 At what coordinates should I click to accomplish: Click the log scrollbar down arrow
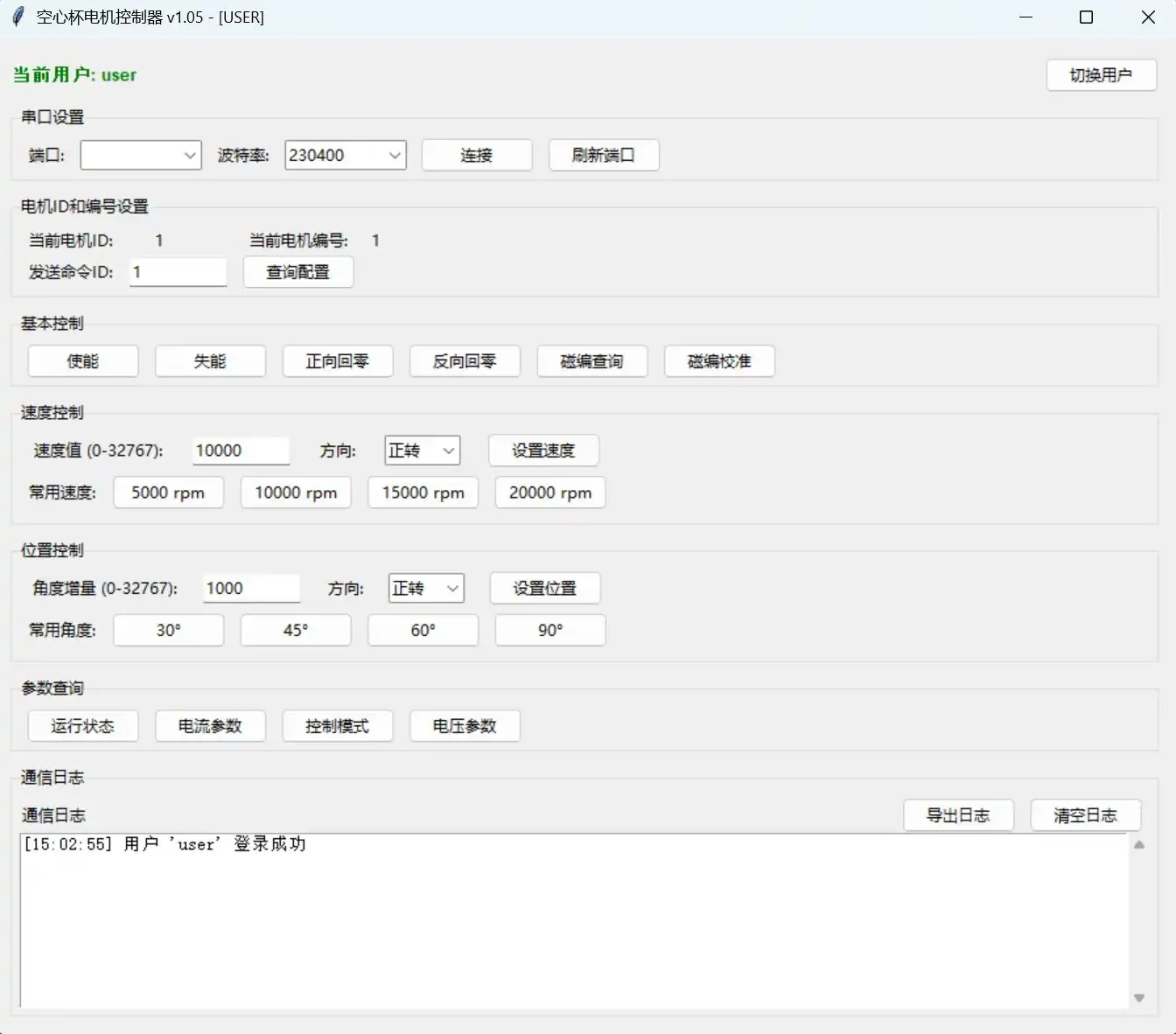click(x=1139, y=998)
